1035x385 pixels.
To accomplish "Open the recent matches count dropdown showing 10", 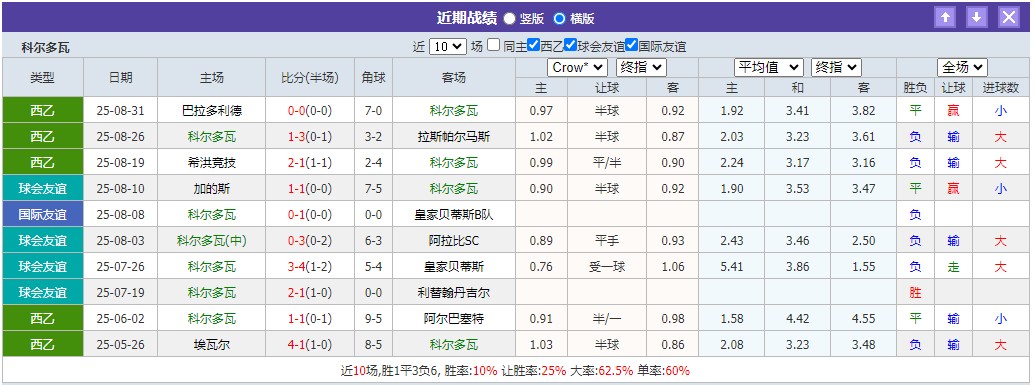I will pyautogui.click(x=448, y=46).
